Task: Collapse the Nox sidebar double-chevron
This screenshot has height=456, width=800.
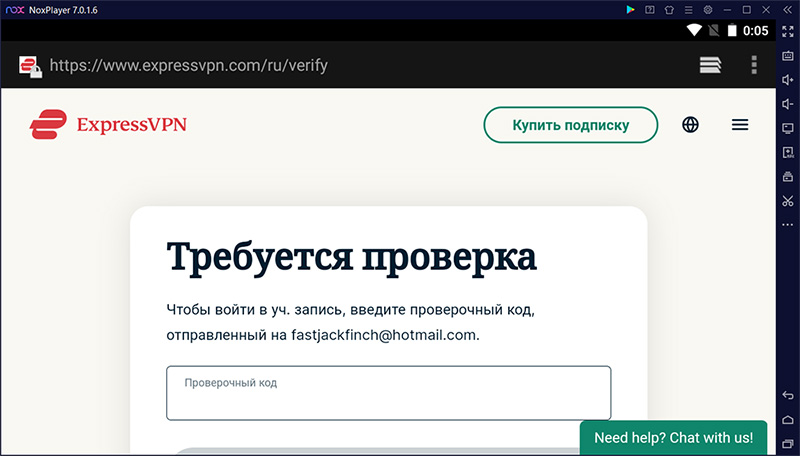Action: point(787,10)
